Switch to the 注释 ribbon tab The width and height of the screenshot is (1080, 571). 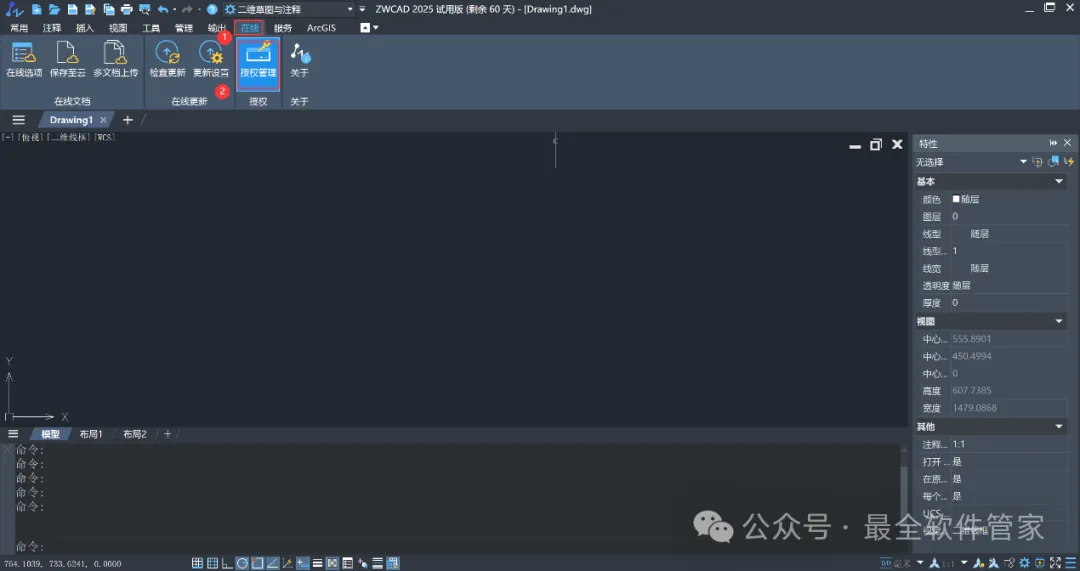[x=52, y=28]
